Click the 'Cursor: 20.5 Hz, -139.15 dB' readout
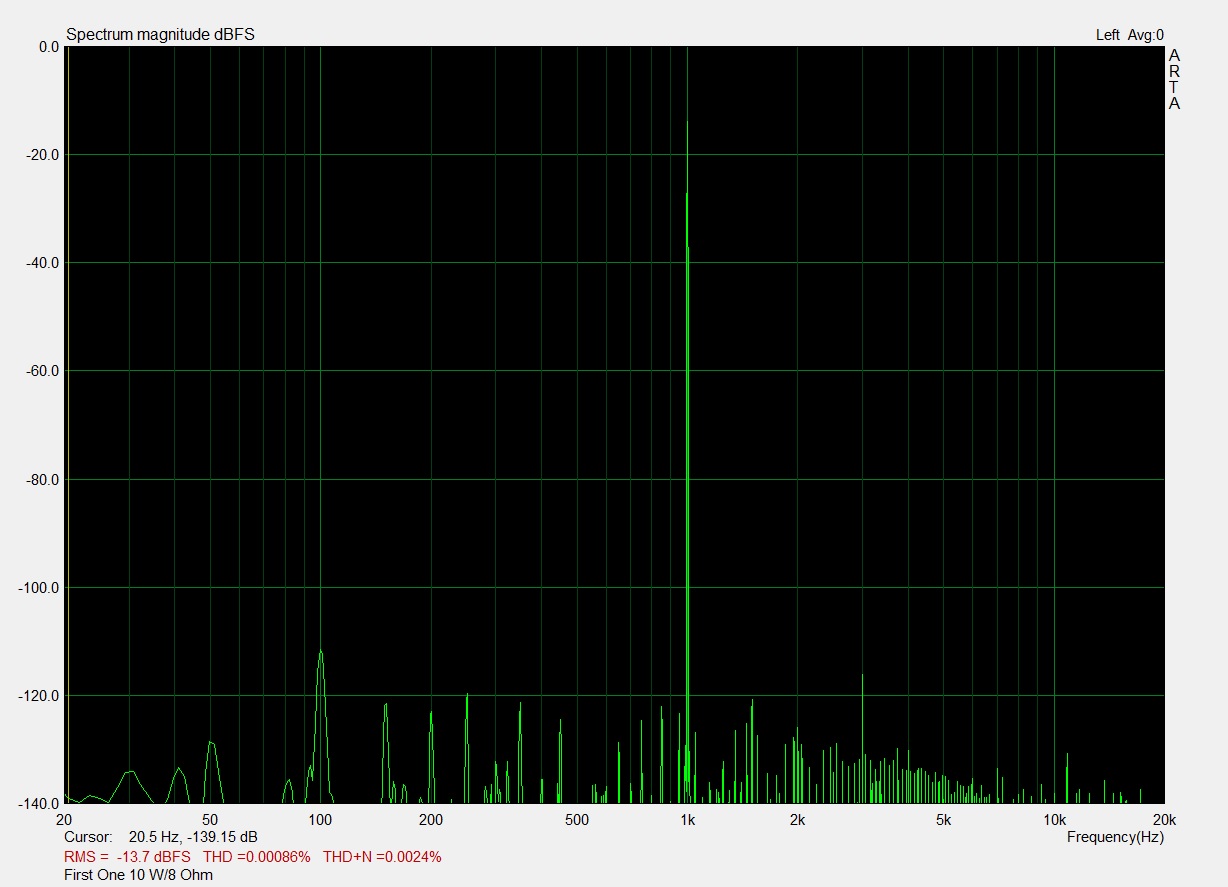This screenshot has width=1228, height=887. tap(161, 836)
